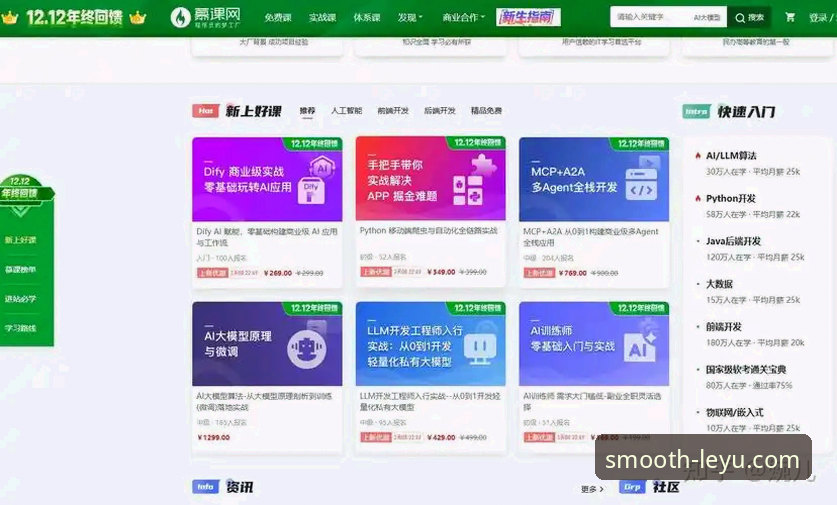Open the MCP+A2A 多Agent全栈开发 thumbnail
The height and width of the screenshot is (505, 837).
point(594,179)
